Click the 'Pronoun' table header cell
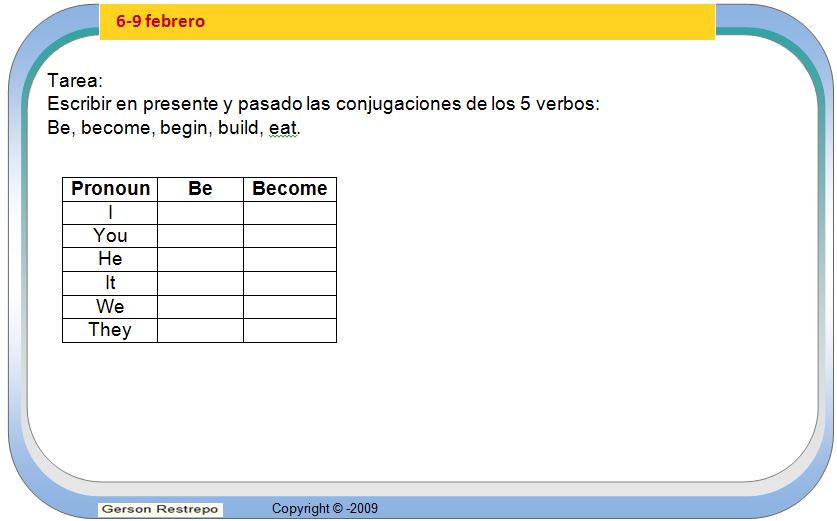This screenshot has height=521, width=837. 110,189
